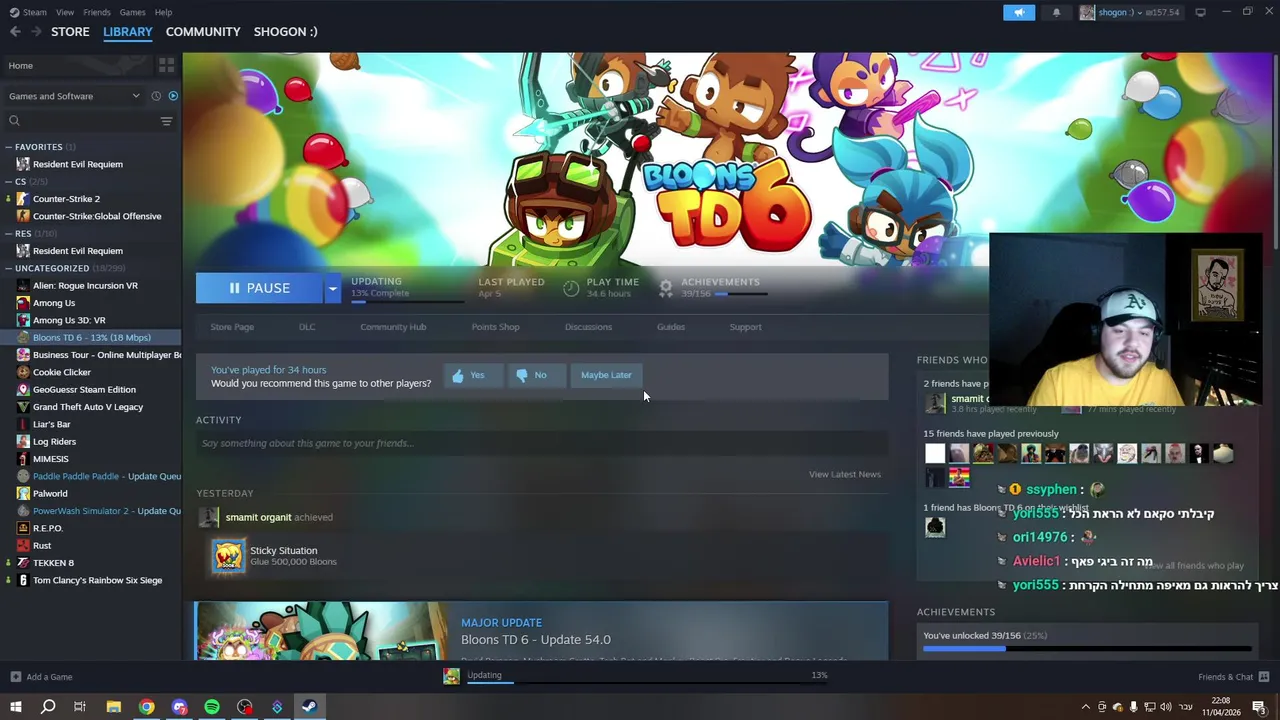Click the Add a Game plus icon
Image resolution: width=1280 pixels, height=720 pixels.
(14, 677)
